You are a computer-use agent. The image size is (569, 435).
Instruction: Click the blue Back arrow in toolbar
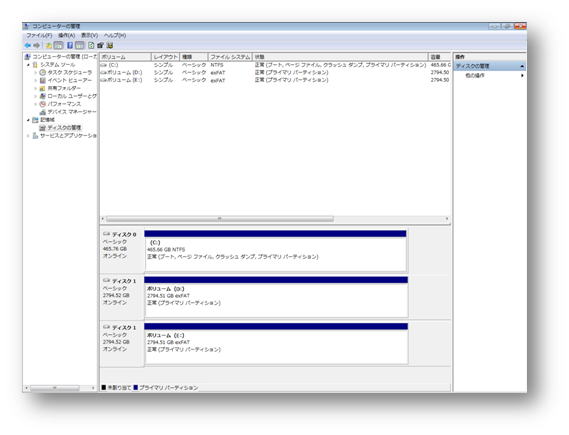(x=28, y=45)
